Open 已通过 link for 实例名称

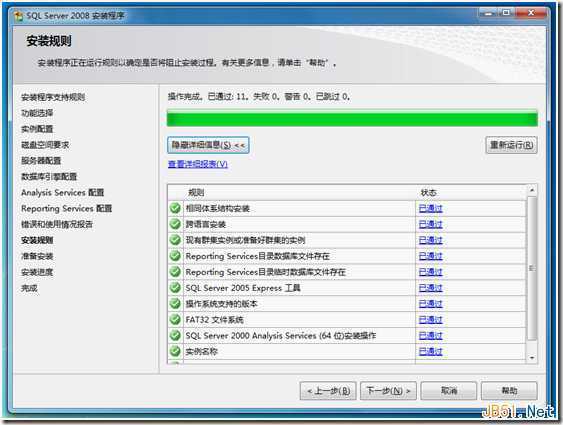(x=431, y=351)
